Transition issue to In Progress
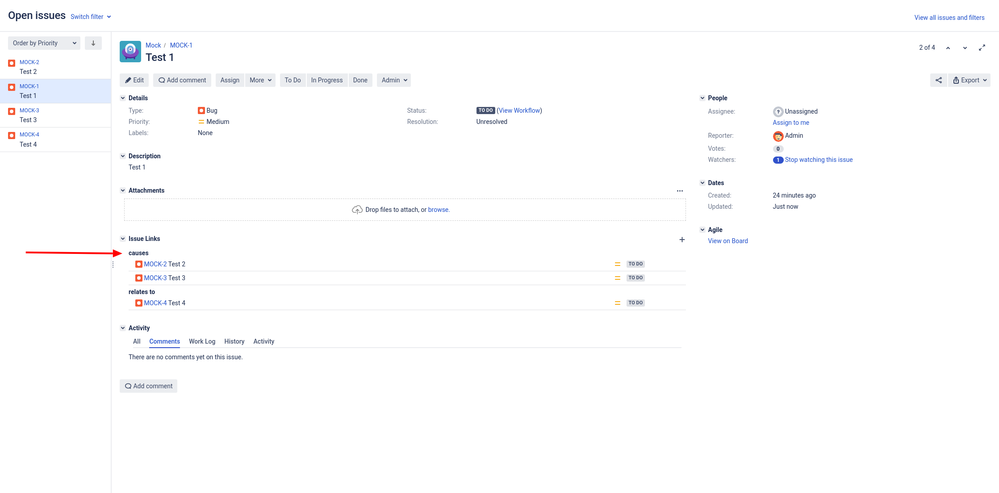The width and height of the screenshot is (999, 493). pyautogui.click(x=327, y=80)
